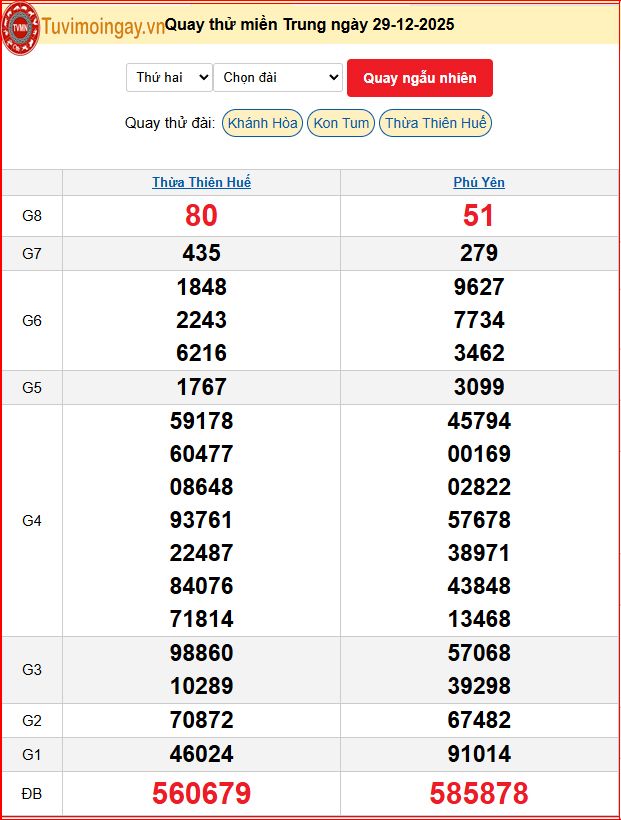Click the special prize number 585878
Screen dimensions: 621x820
479,794
